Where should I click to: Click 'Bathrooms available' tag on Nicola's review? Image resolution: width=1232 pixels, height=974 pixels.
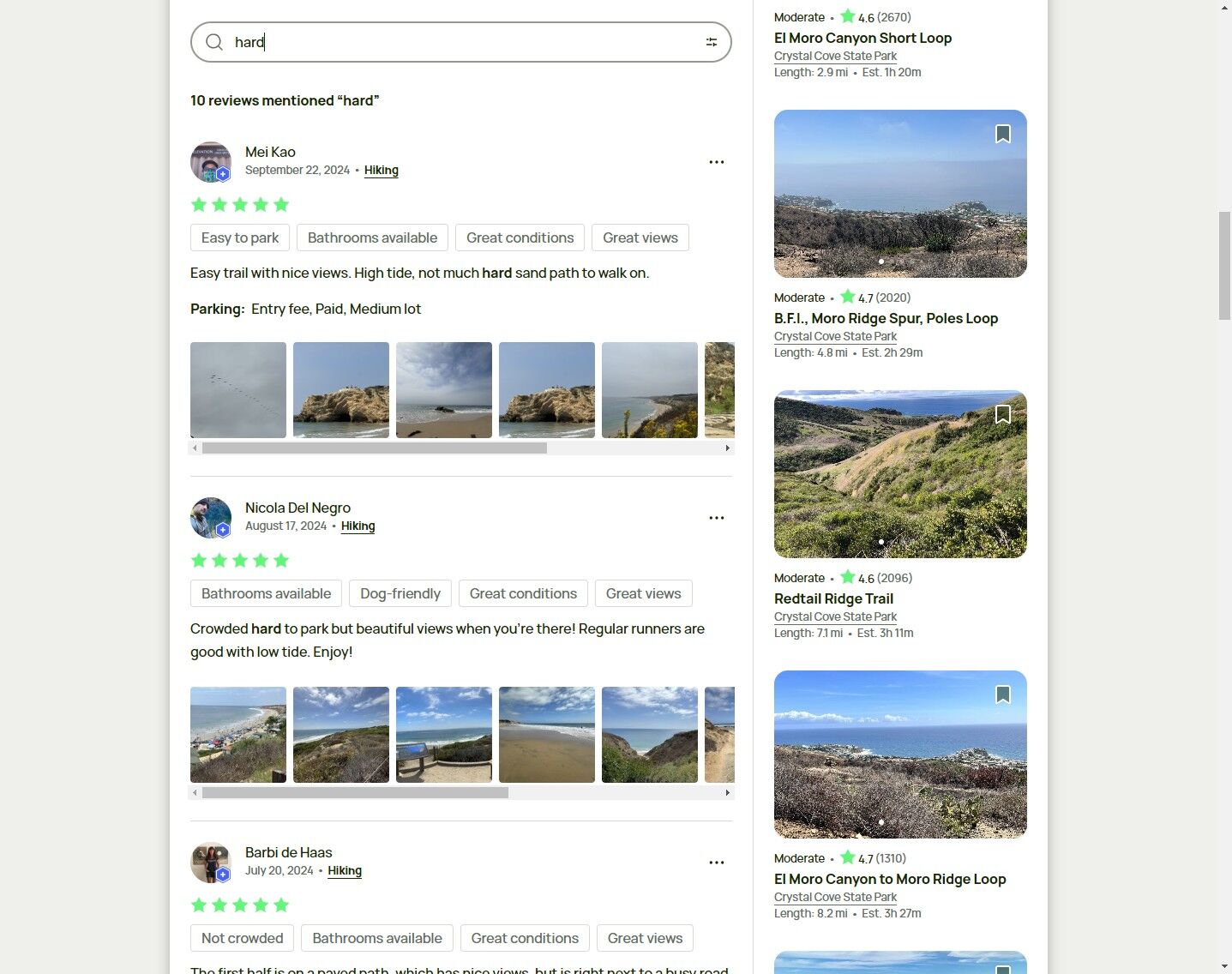tap(266, 593)
